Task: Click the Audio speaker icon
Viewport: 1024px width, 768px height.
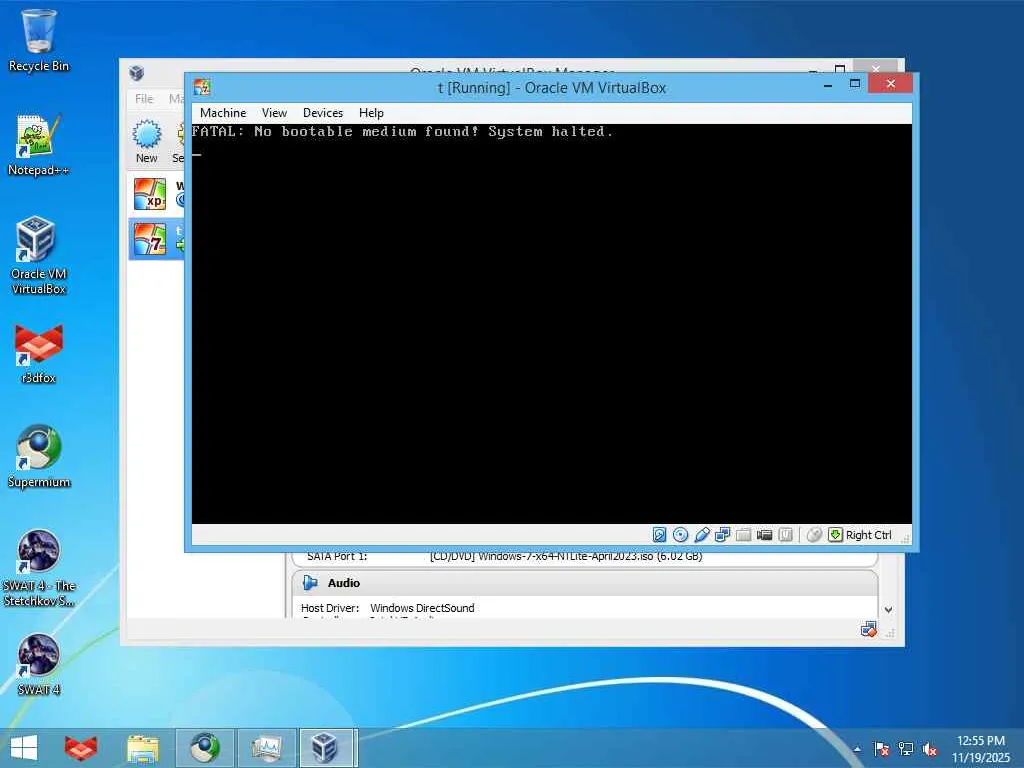Action: tap(310, 583)
